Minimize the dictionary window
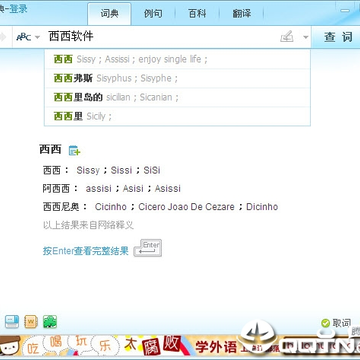The image size is (360, 360). click(x=345, y=11)
